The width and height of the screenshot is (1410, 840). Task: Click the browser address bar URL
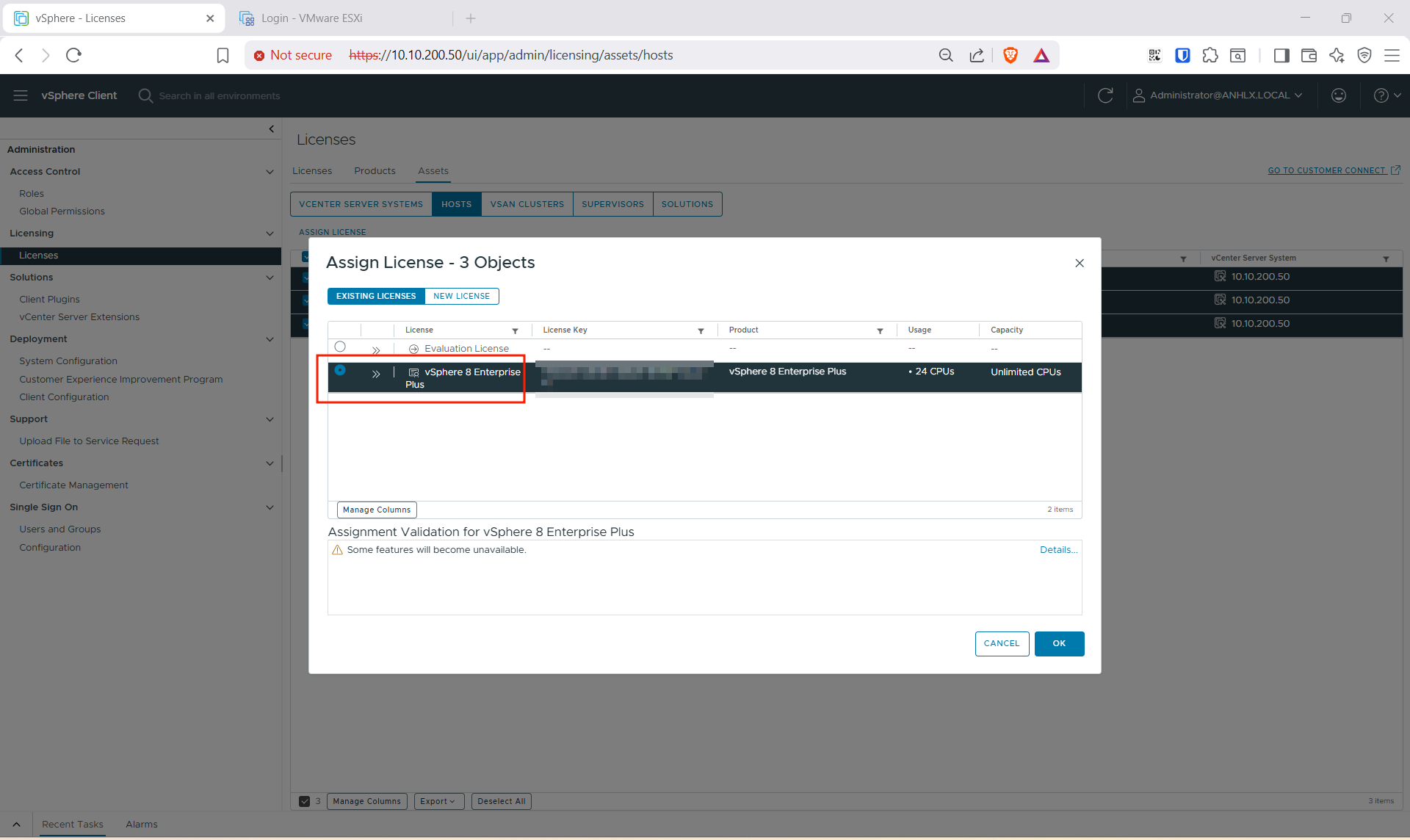[511, 55]
